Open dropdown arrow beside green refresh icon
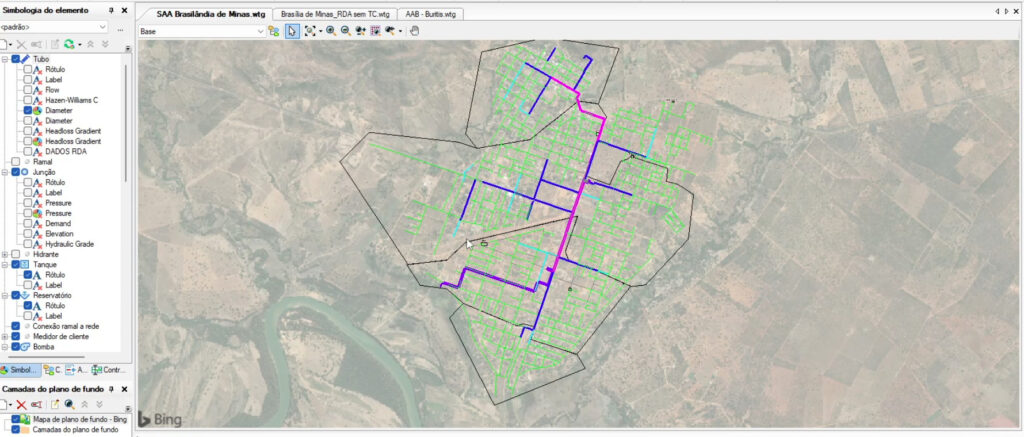The width and height of the screenshot is (1024, 437). 80,44
